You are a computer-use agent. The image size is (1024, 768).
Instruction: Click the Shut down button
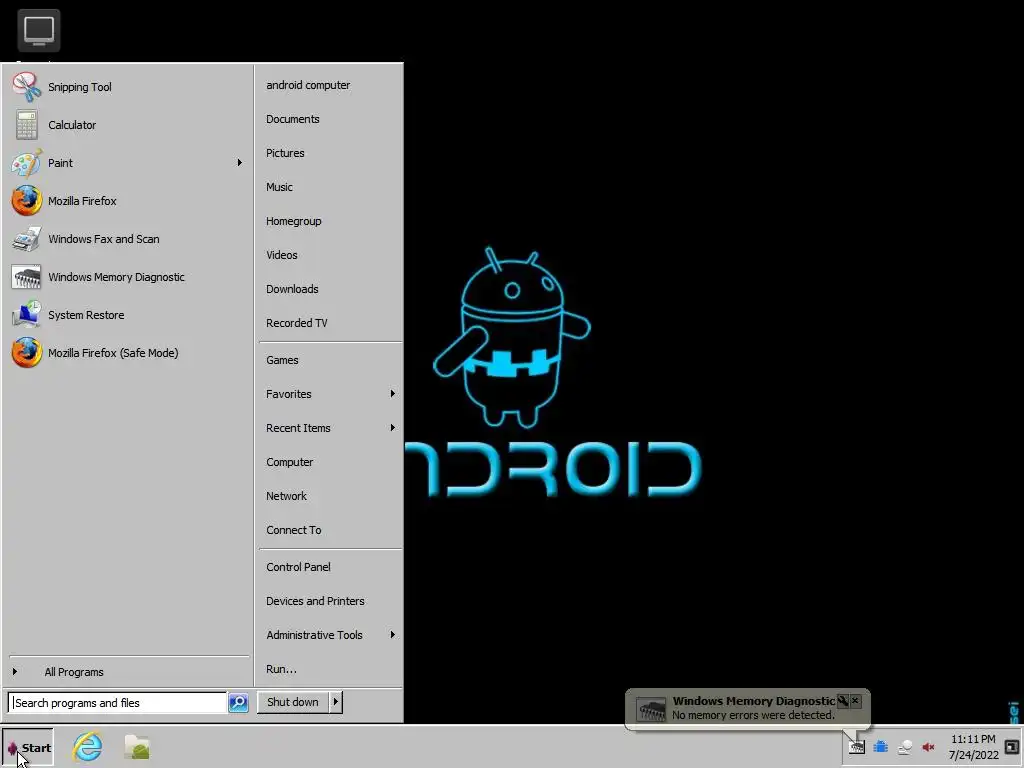[x=293, y=702]
